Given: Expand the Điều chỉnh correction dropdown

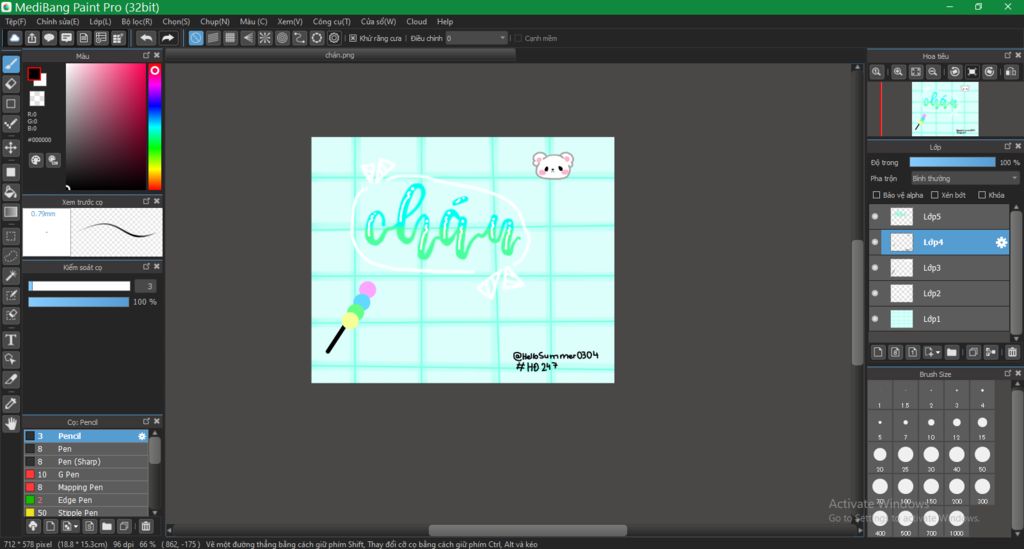Looking at the screenshot, I should point(477,38).
